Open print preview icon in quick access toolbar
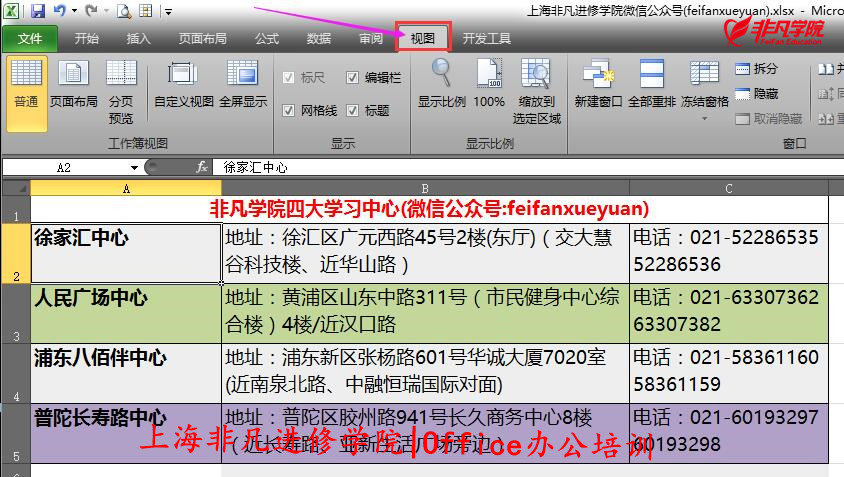 (x=124, y=10)
